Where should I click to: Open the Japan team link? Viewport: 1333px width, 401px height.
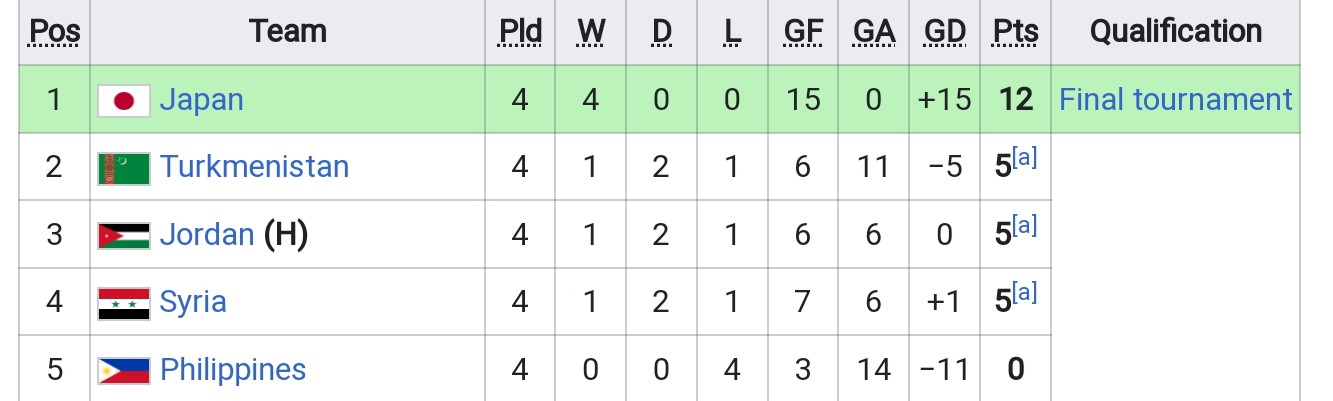[x=201, y=100]
